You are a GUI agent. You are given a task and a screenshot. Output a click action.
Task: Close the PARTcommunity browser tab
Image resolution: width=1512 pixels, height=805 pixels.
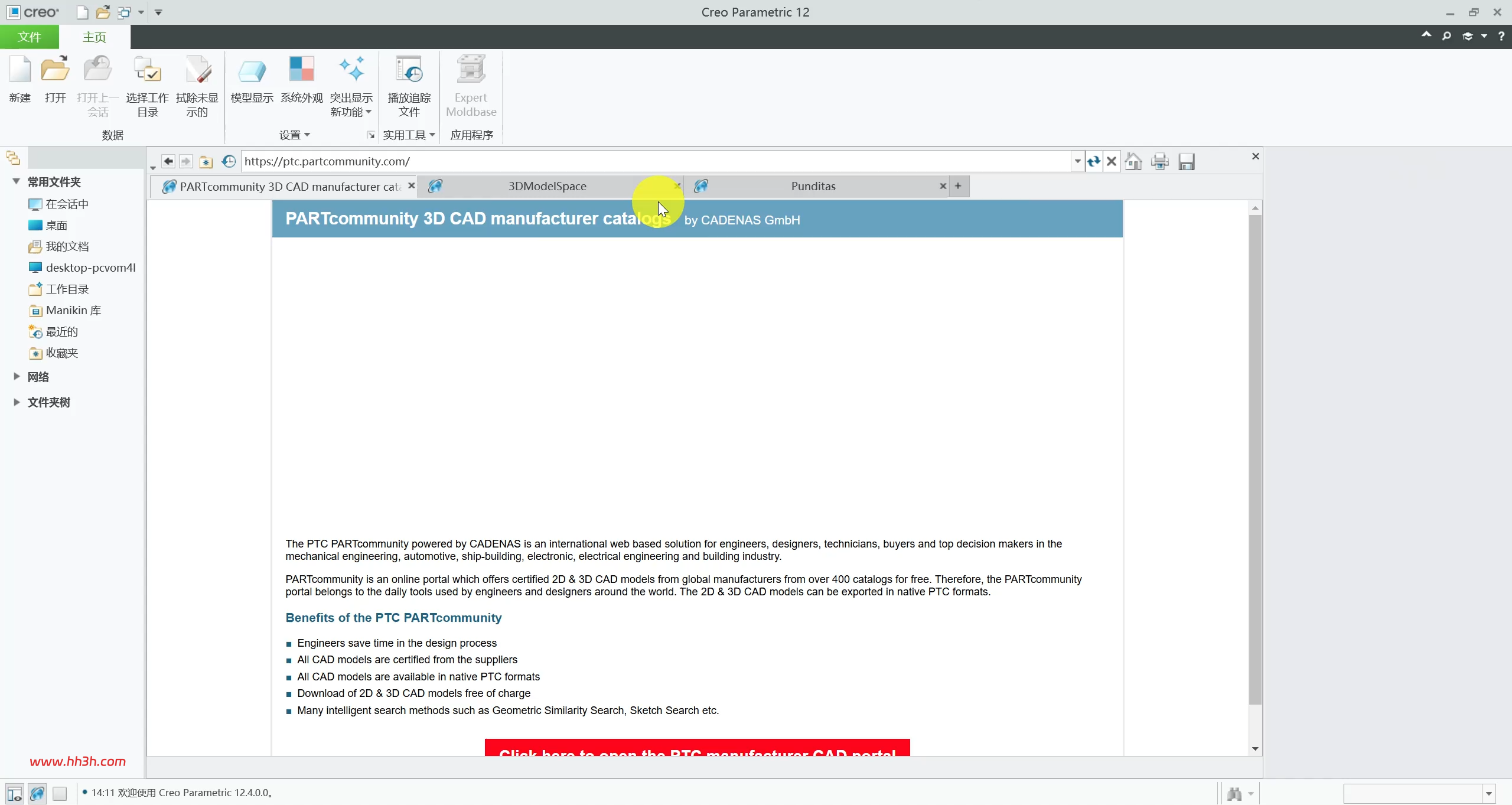click(412, 186)
